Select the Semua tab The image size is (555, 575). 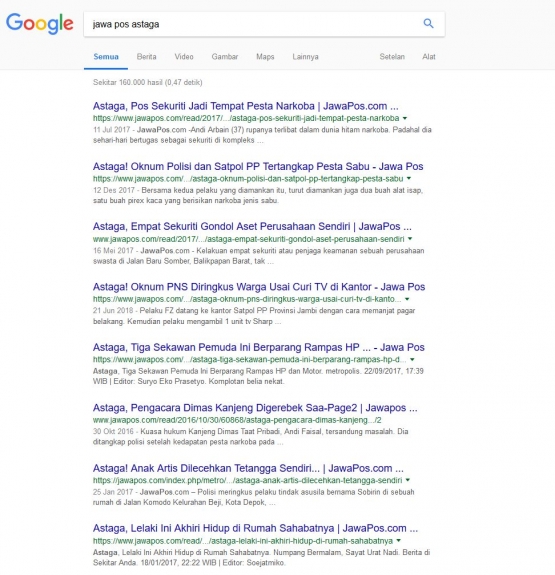pos(106,57)
